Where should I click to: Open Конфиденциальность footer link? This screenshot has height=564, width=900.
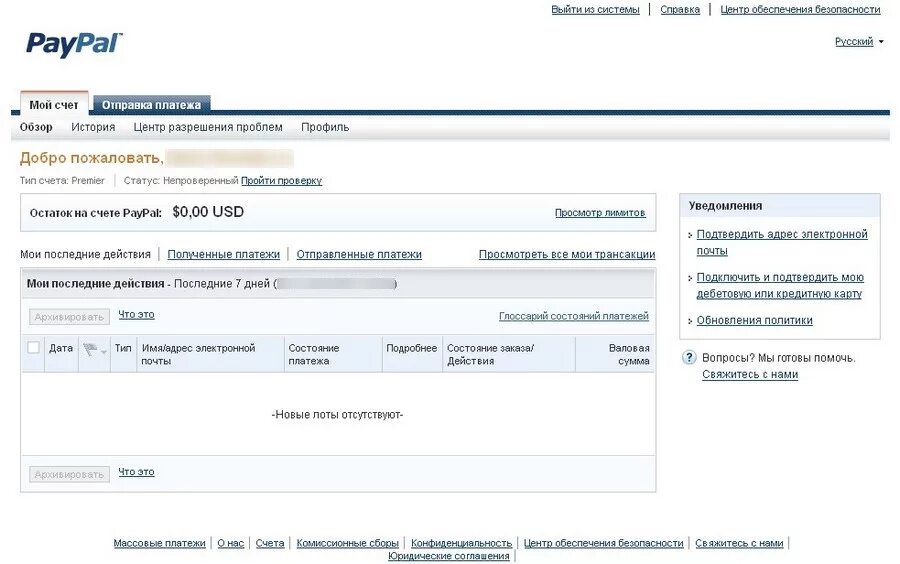[461, 543]
